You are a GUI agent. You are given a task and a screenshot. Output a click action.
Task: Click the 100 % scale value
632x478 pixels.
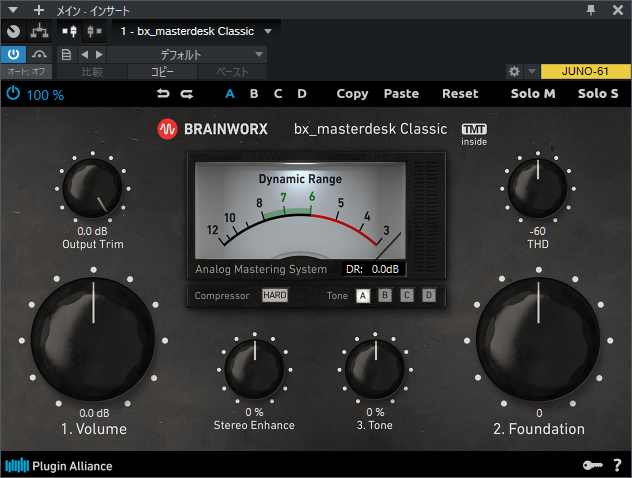(x=45, y=95)
